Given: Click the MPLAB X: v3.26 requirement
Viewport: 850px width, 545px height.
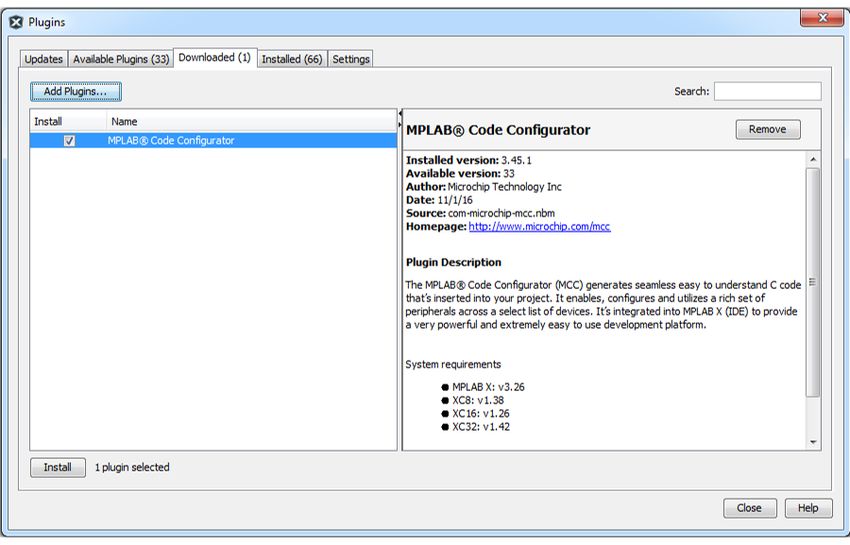Looking at the screenshot, I should (488, 387).
